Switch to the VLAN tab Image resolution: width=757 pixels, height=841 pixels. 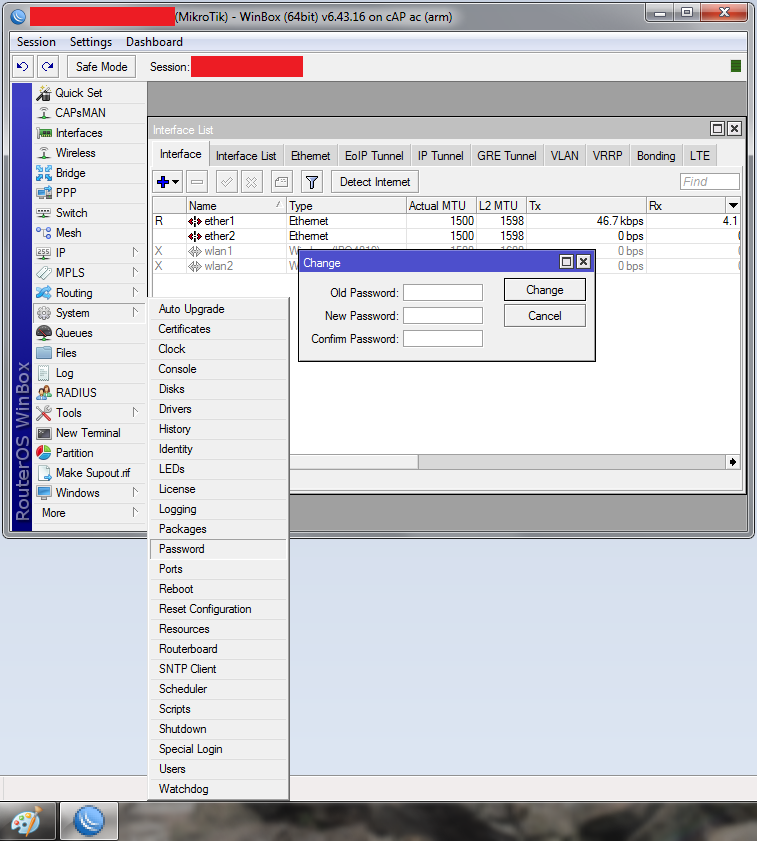tap(564, 156)
